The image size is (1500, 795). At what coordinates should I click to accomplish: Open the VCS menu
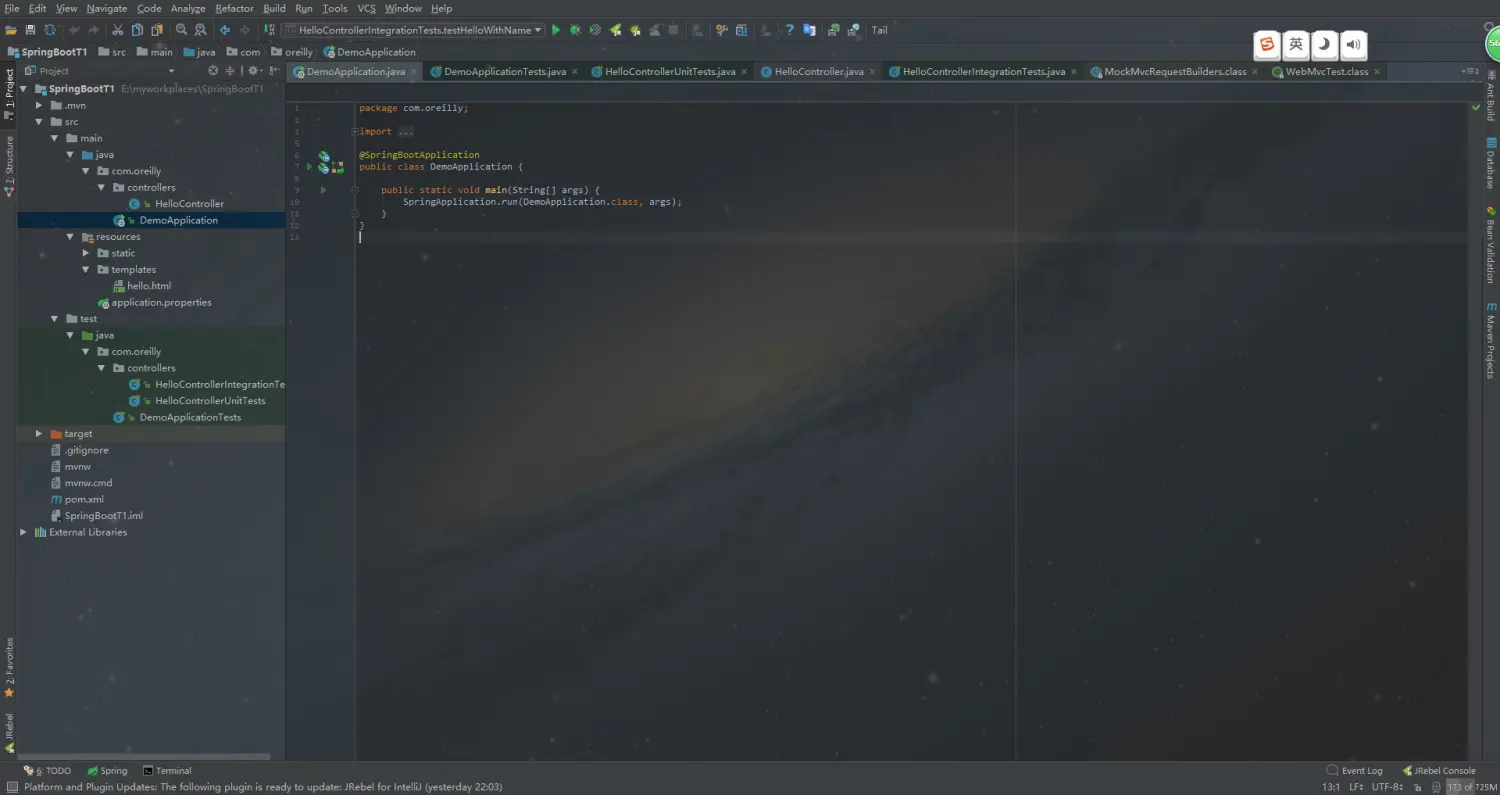tap(366, 8)
